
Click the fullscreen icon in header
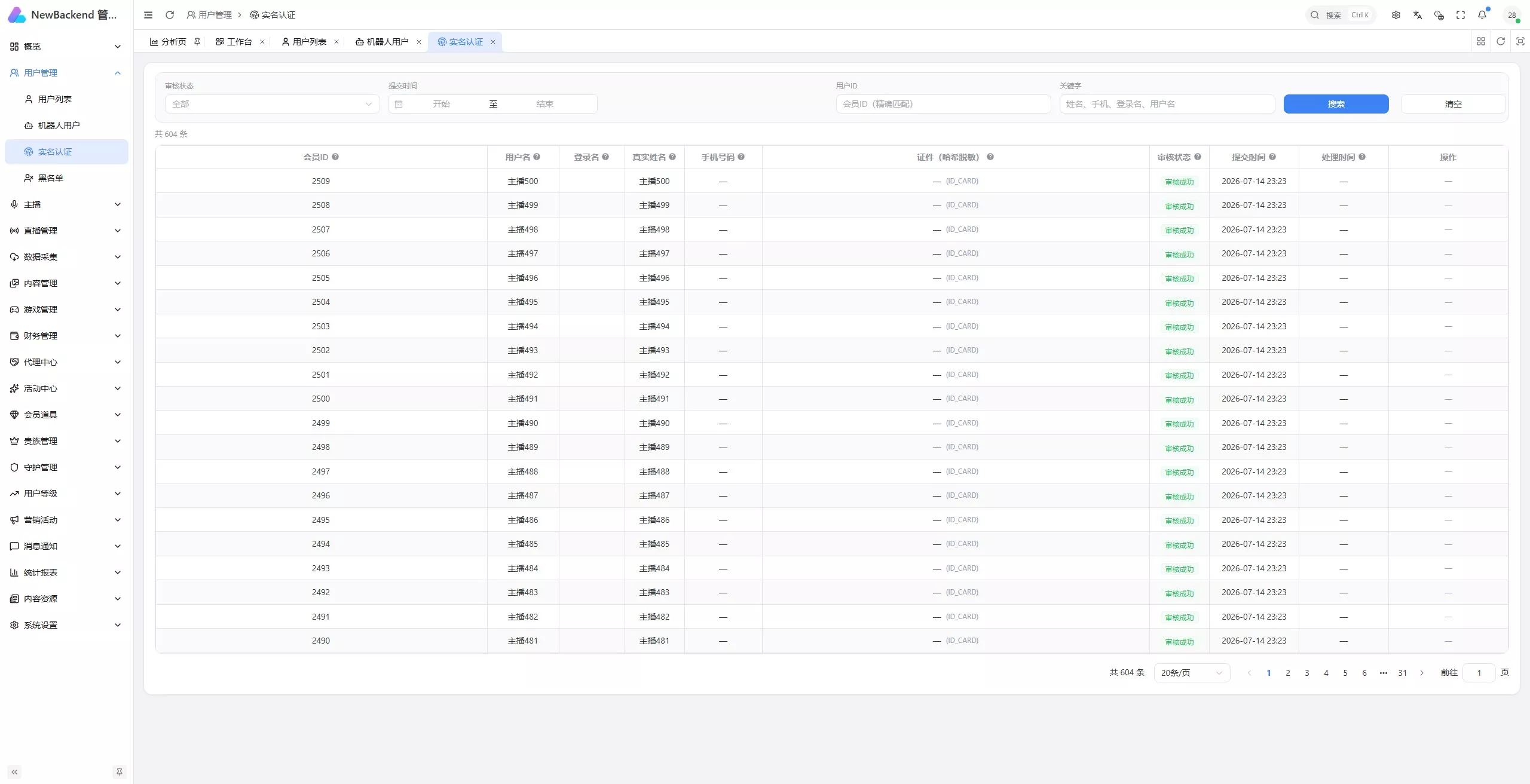pyautogui.click(x=1460, y=15)
